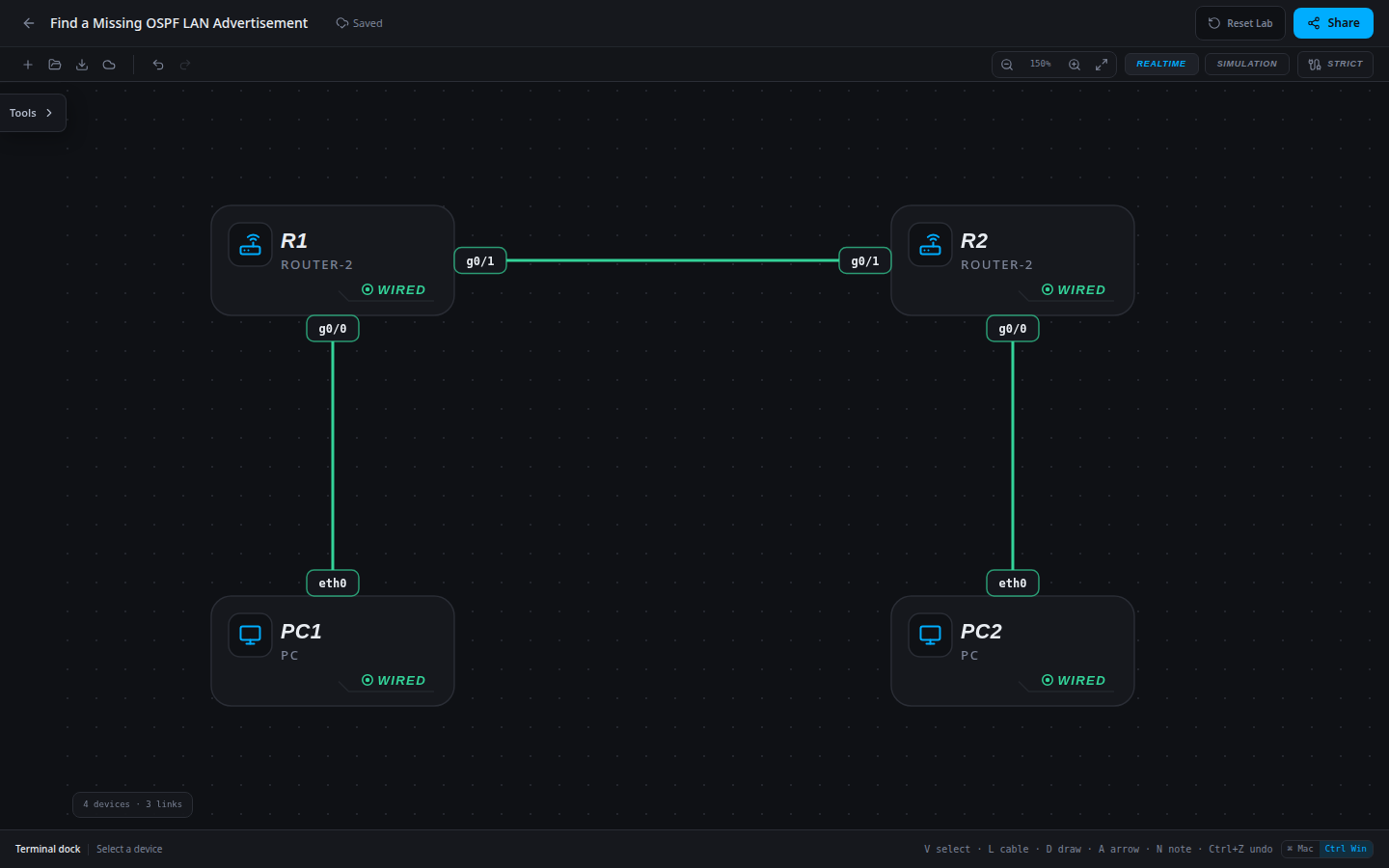Click the PC2 device name
The height and width of the screenshot is (868, 1389).
point(981,632)
